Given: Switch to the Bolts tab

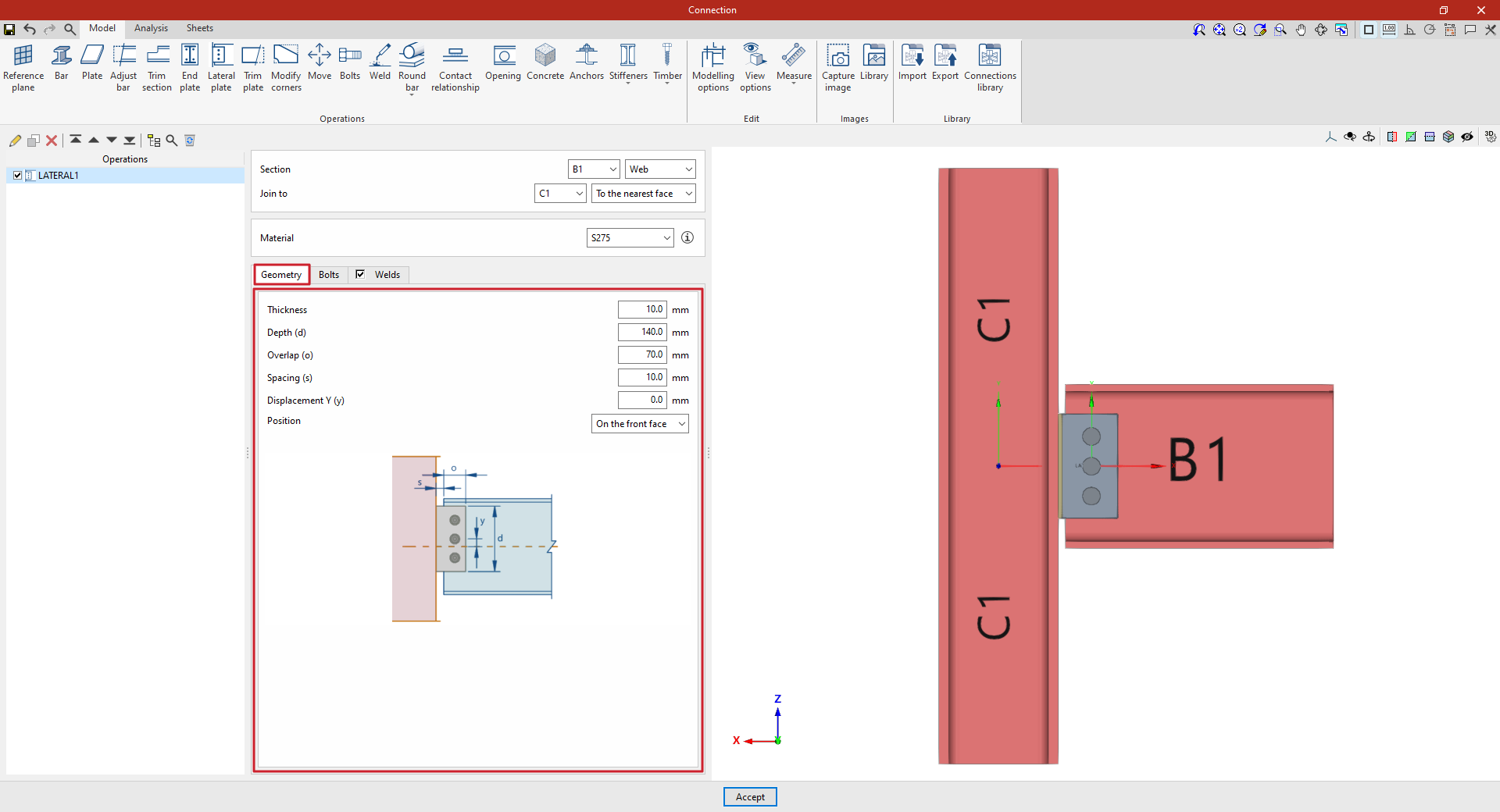Looking at the screenshot, I should tap(329, 275).
